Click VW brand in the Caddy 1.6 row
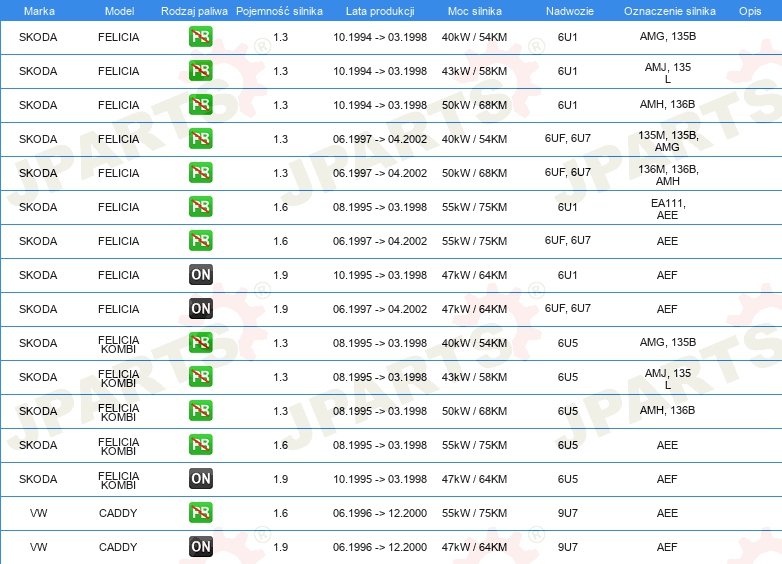782x564 pixels. [x=38, y=513]
